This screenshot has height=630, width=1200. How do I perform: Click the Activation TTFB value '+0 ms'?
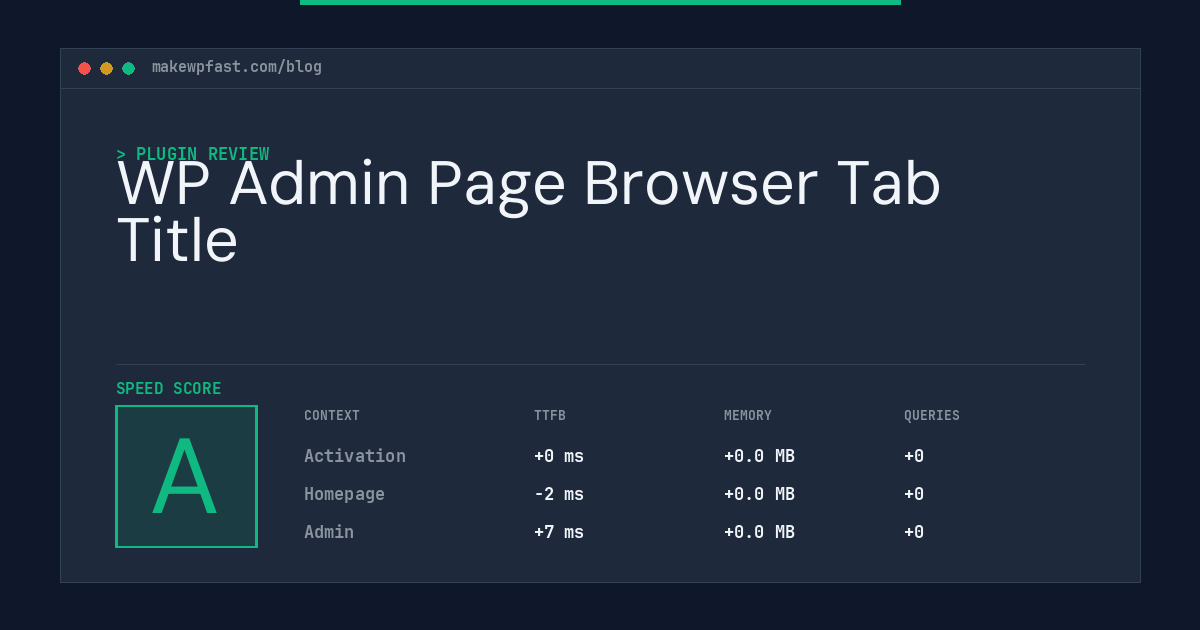[x=559, y=456]
